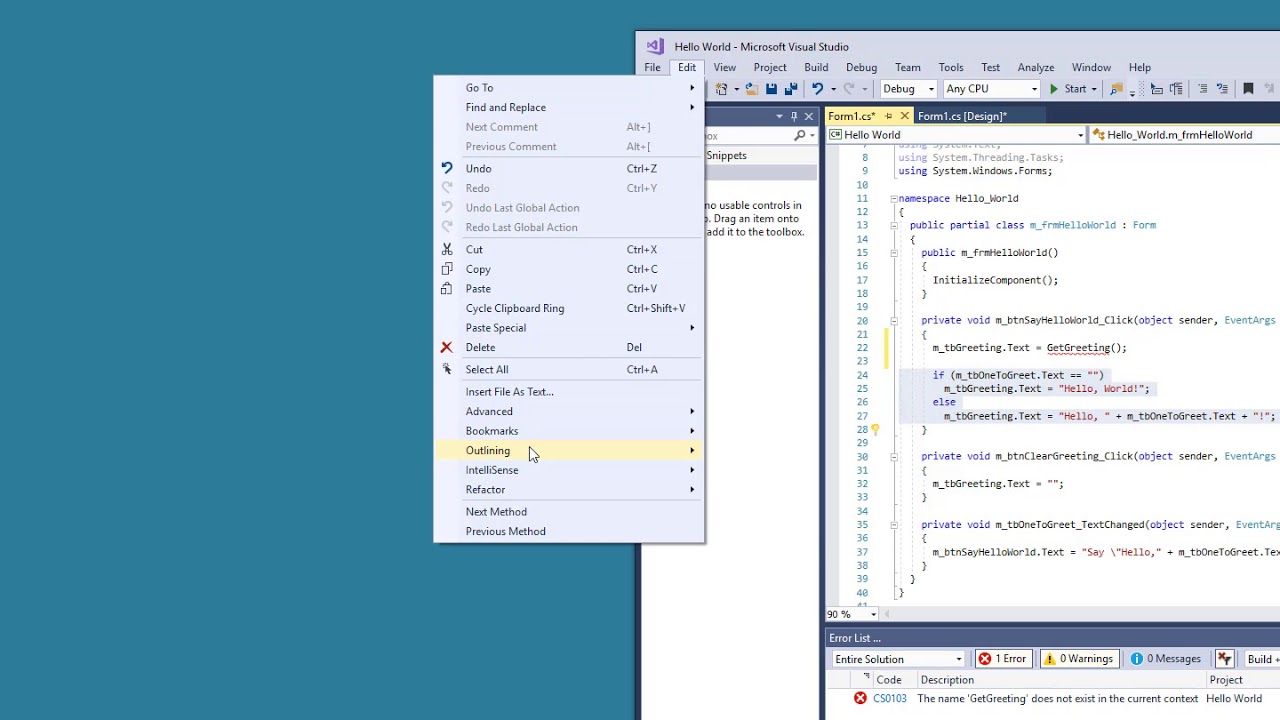Choose Insert File As Text menu item
This screenshot has height=720, width=1280.
pyautogui.click(x=569, y=391)
